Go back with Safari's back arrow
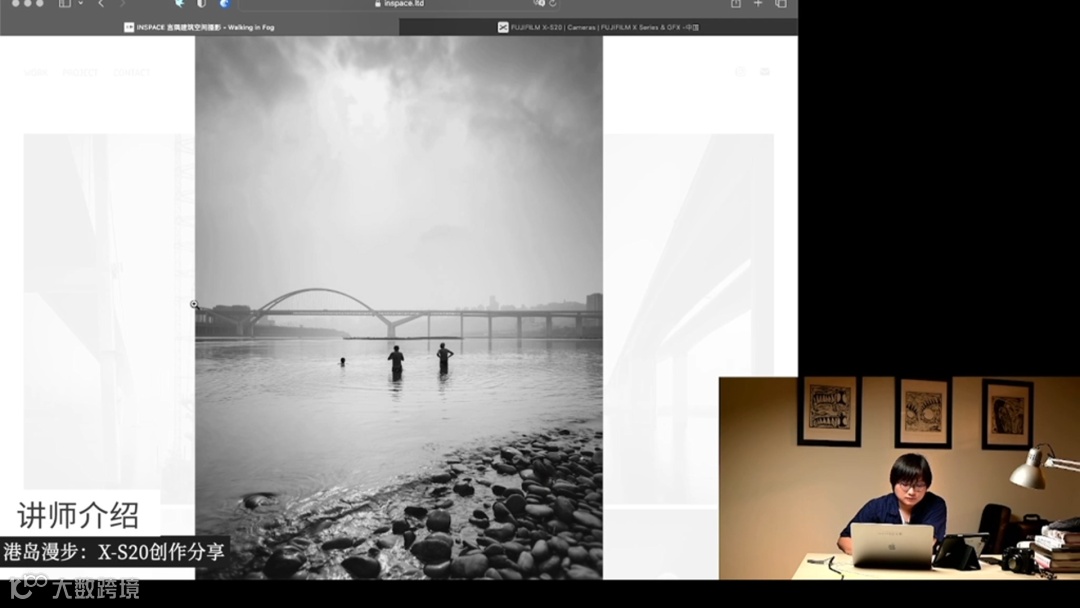 tap(101, 3)
